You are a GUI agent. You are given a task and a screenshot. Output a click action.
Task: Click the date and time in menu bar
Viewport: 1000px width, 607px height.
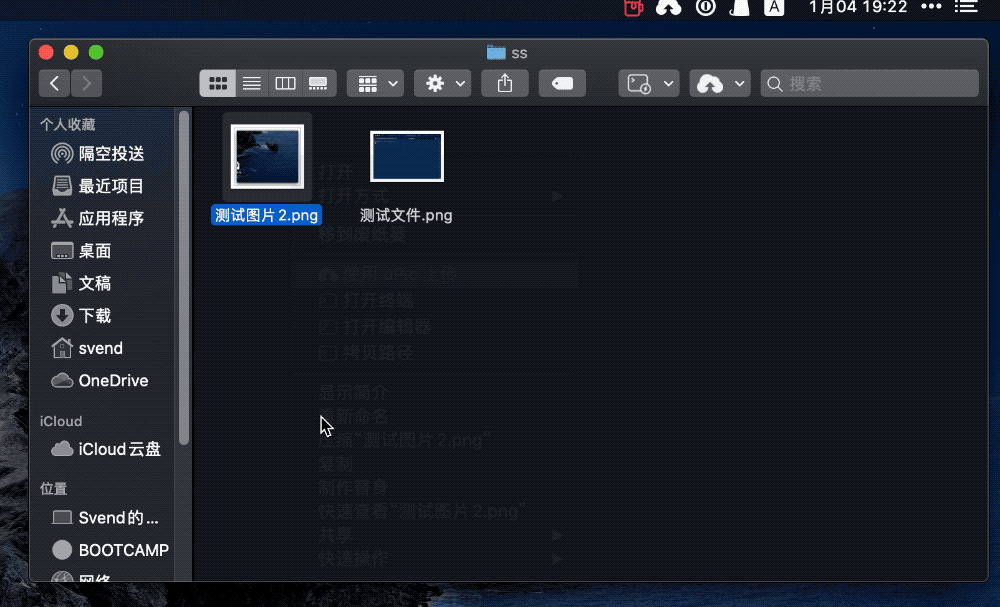pyautogui.click(x=858, y=8)
